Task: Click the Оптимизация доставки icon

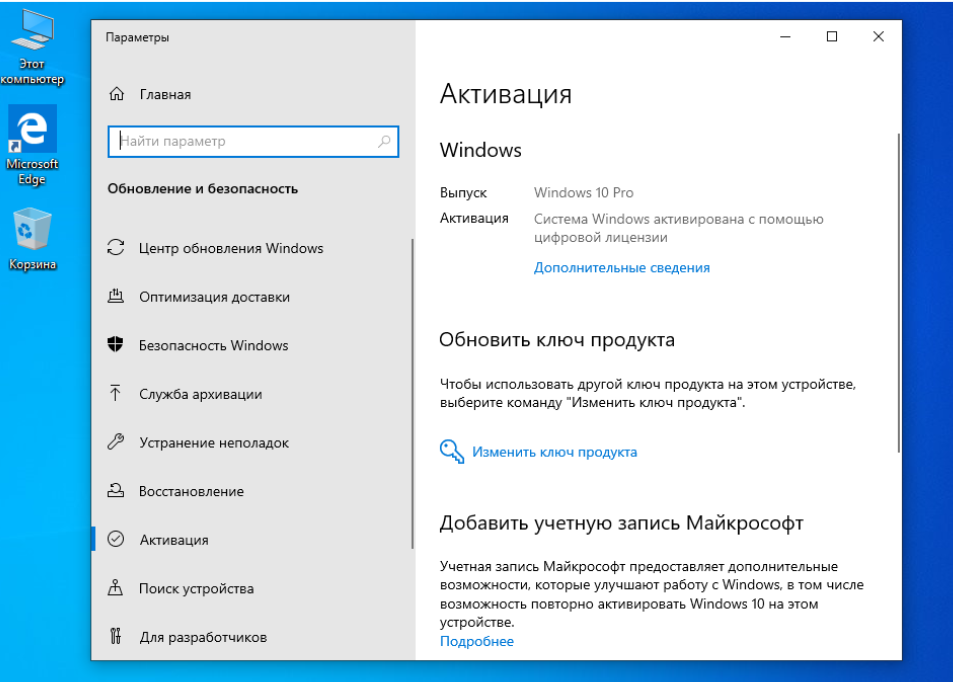Action: (x=116, y=297)
